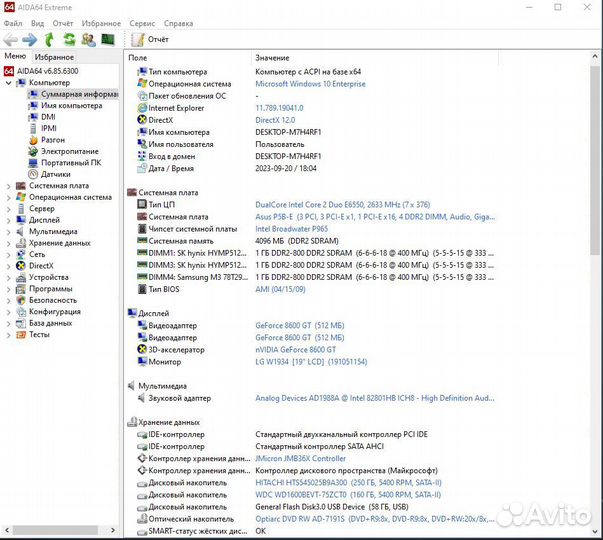
Task: Click the tree panel horizontal scrollbar thumb
Action: tap(55, 530)
